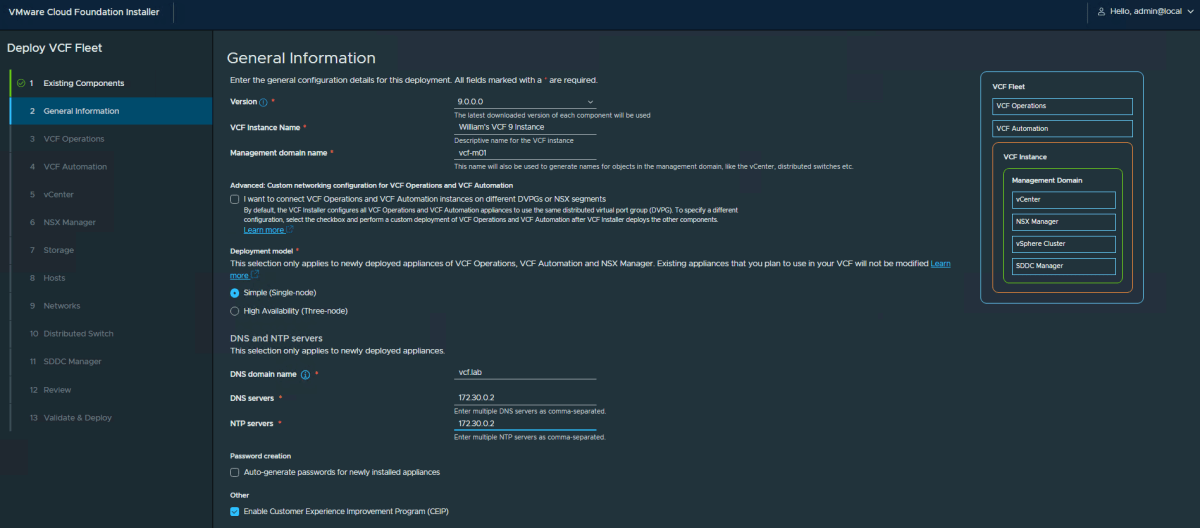
Task: Click the Management Domain label in diagram
Action: [1047, 180]
